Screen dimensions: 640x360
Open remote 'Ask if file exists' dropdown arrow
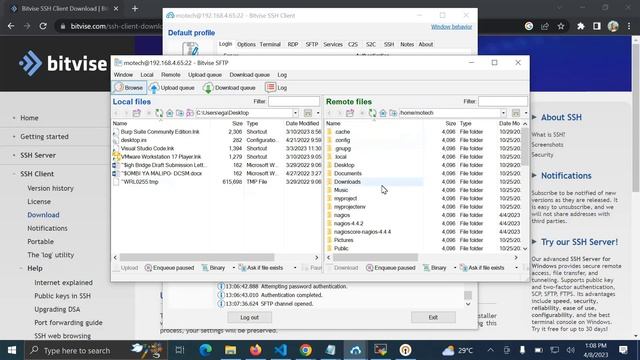[516, 268]
